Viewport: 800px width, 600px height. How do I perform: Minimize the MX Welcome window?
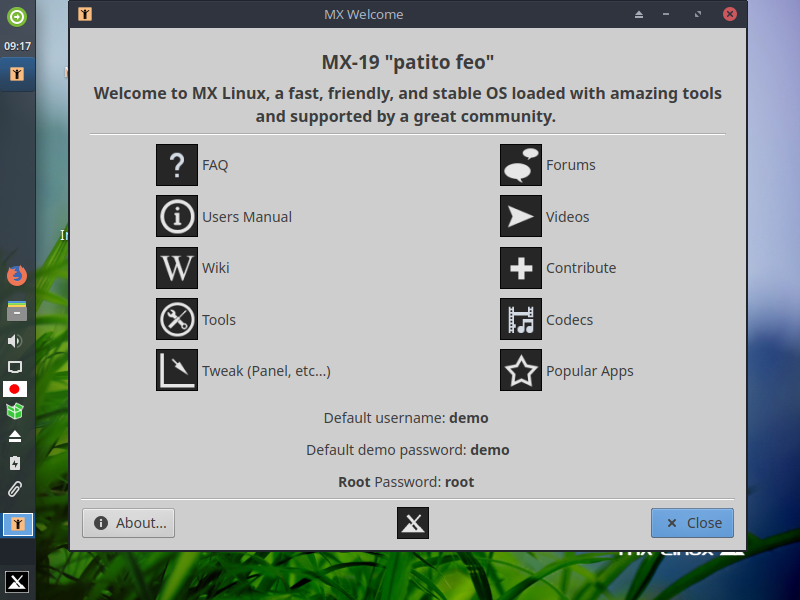666,14
